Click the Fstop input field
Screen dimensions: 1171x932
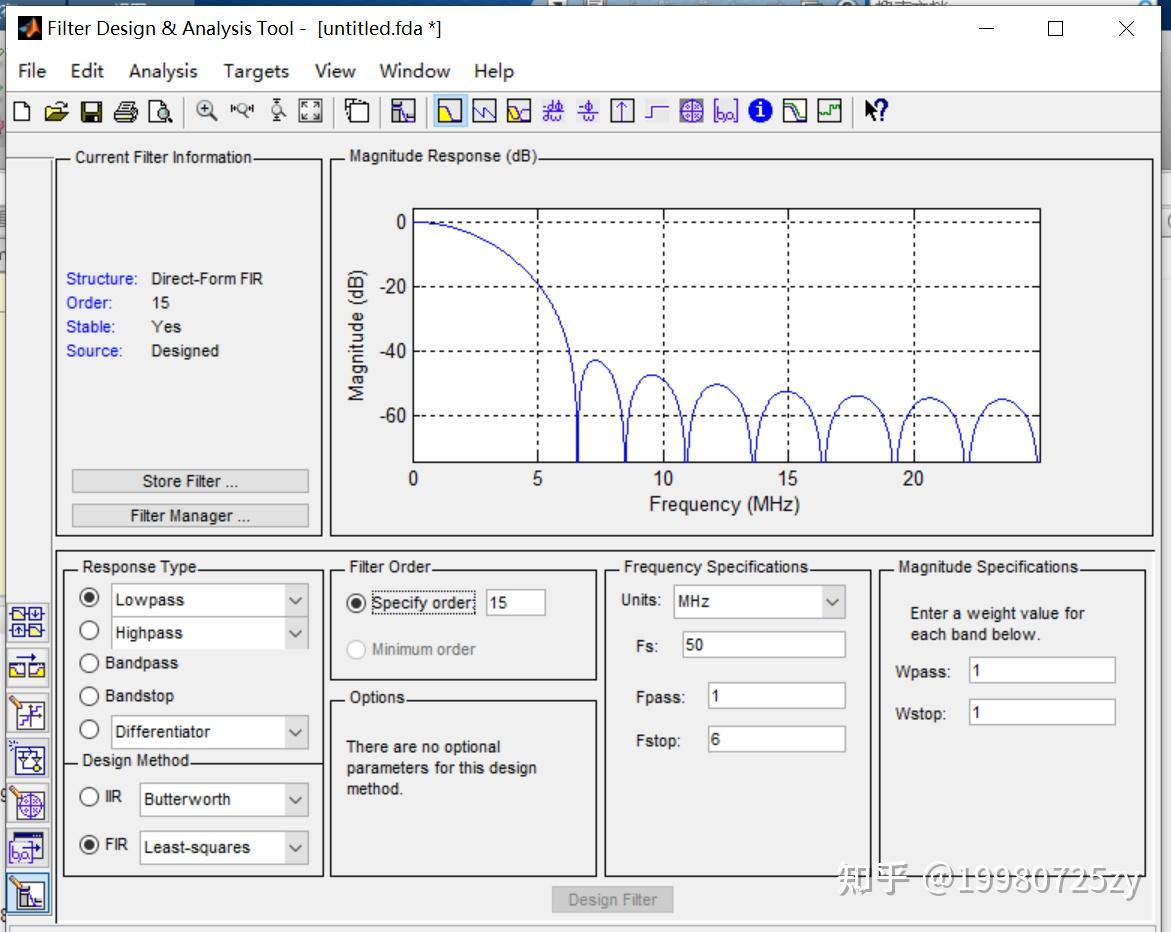click(x=776, y=740)
